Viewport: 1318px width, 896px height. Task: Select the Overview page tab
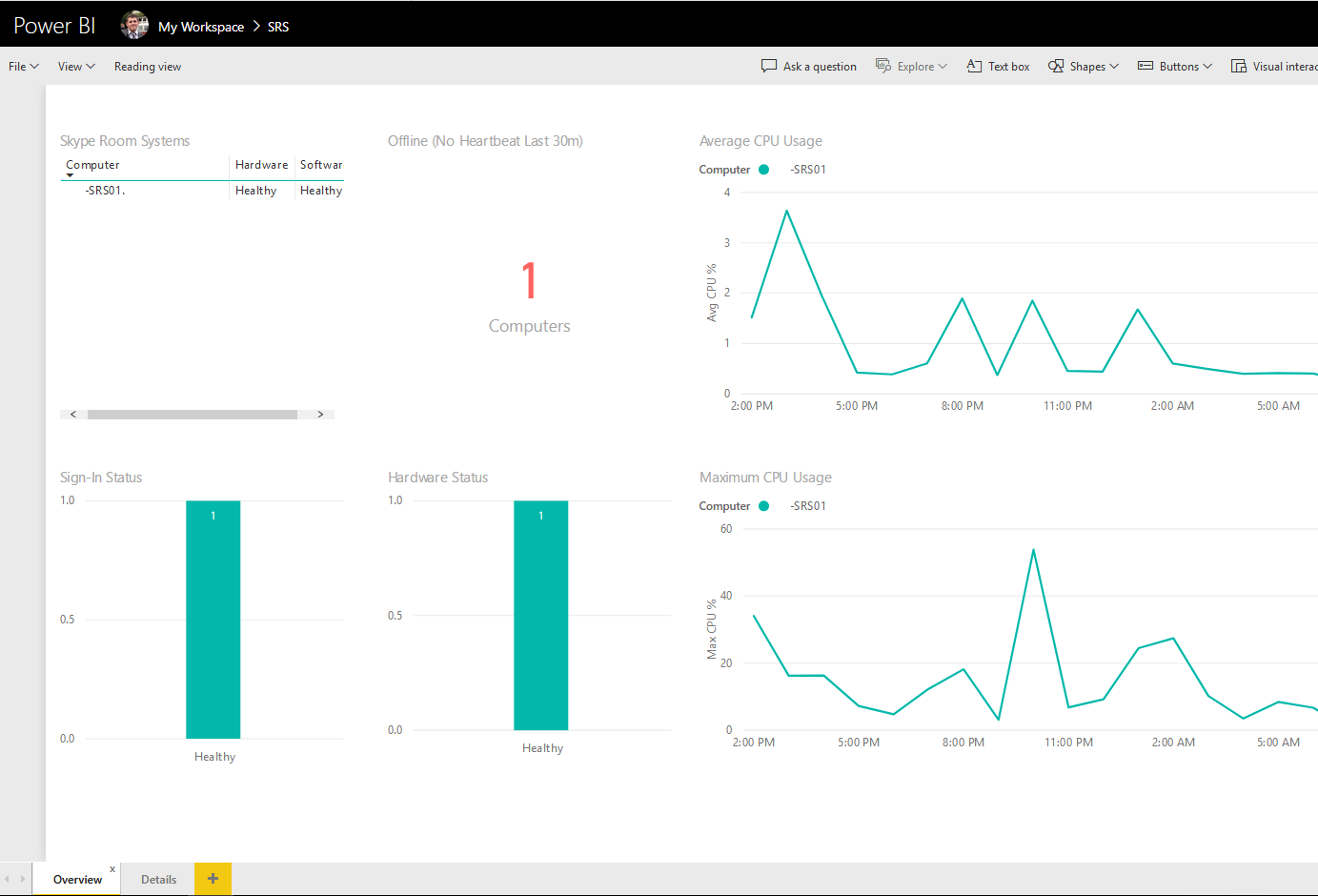click(77, 879)
